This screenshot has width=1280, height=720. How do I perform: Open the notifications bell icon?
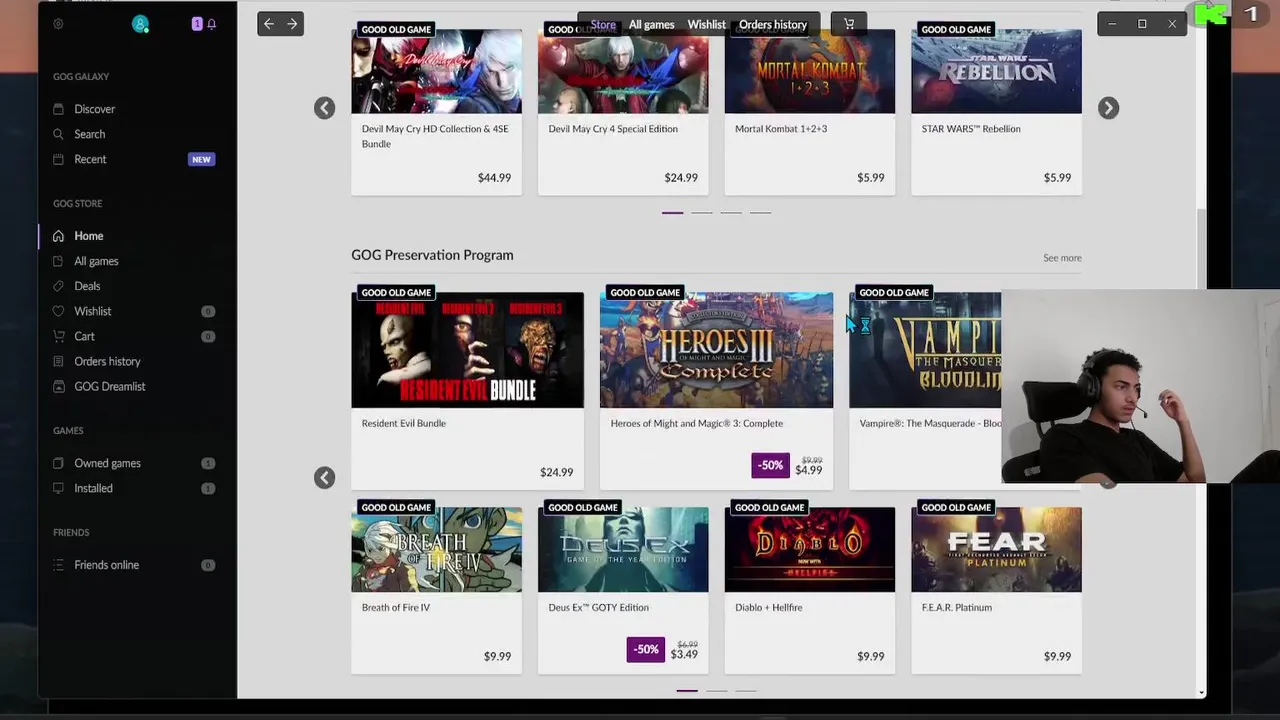211,24
